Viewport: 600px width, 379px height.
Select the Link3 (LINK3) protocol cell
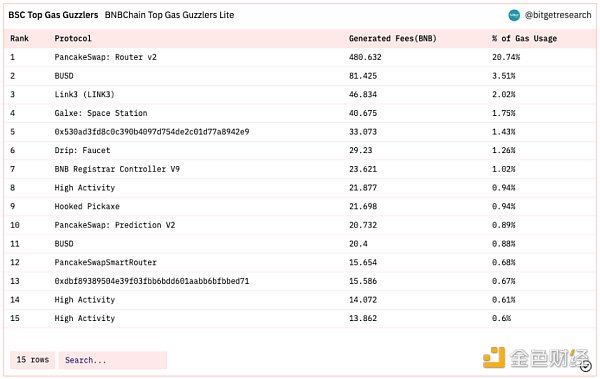coord(84,94)
